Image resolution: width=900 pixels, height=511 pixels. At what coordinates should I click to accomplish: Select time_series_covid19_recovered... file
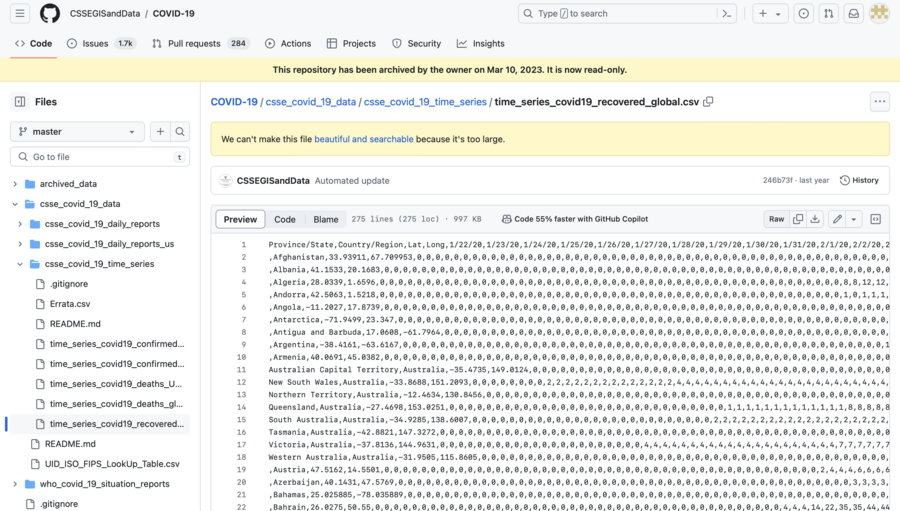pos(117,424)
